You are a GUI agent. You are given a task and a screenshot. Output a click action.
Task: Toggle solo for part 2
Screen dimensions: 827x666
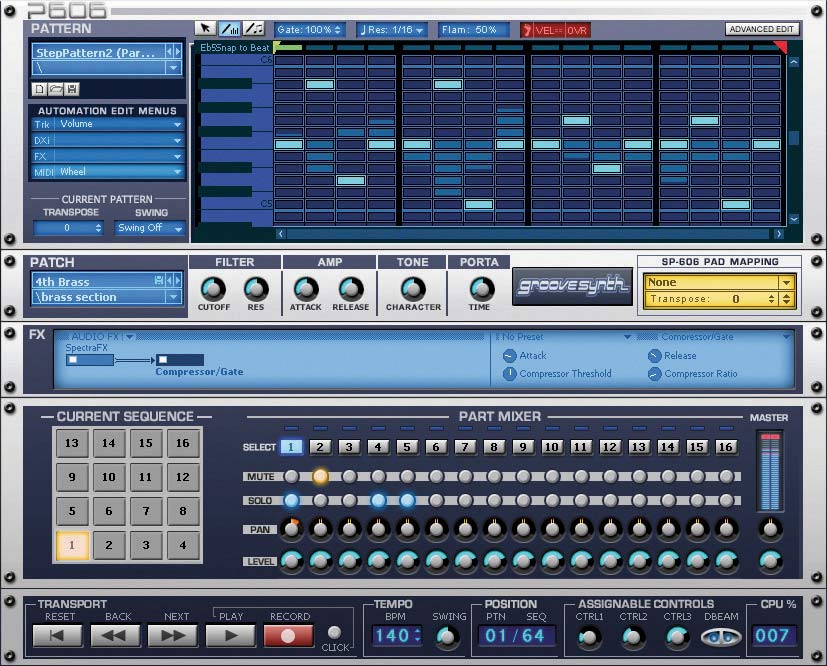tap(320, 500)
